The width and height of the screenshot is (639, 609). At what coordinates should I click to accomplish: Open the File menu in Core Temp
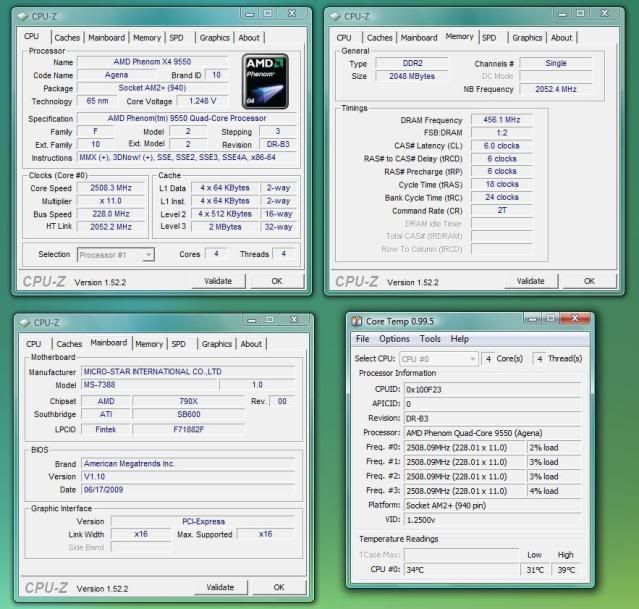pyautogui.click(x=363, y=339)
